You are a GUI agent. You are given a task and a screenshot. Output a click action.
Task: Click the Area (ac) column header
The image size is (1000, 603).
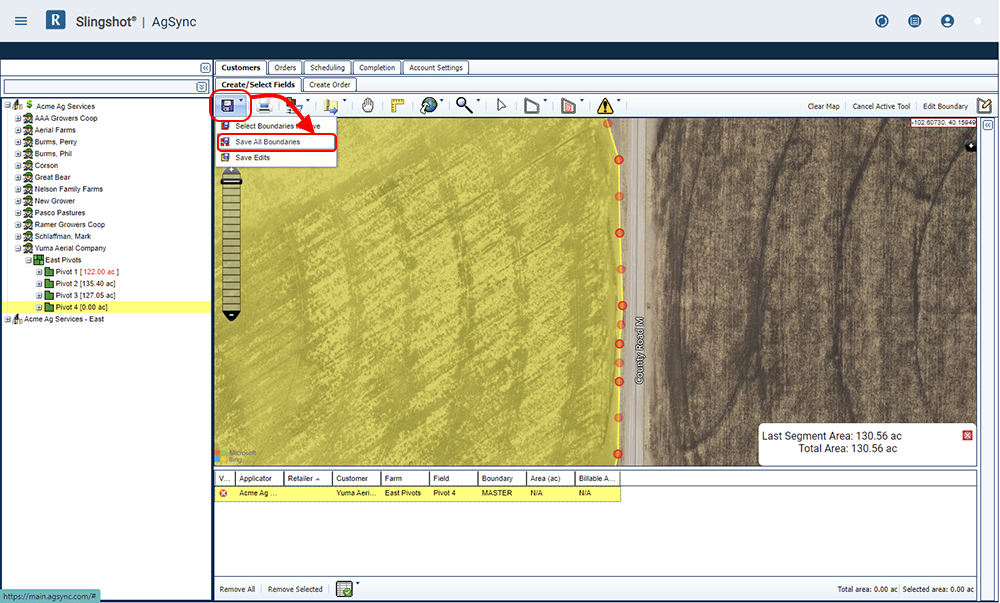pos(551,478)
